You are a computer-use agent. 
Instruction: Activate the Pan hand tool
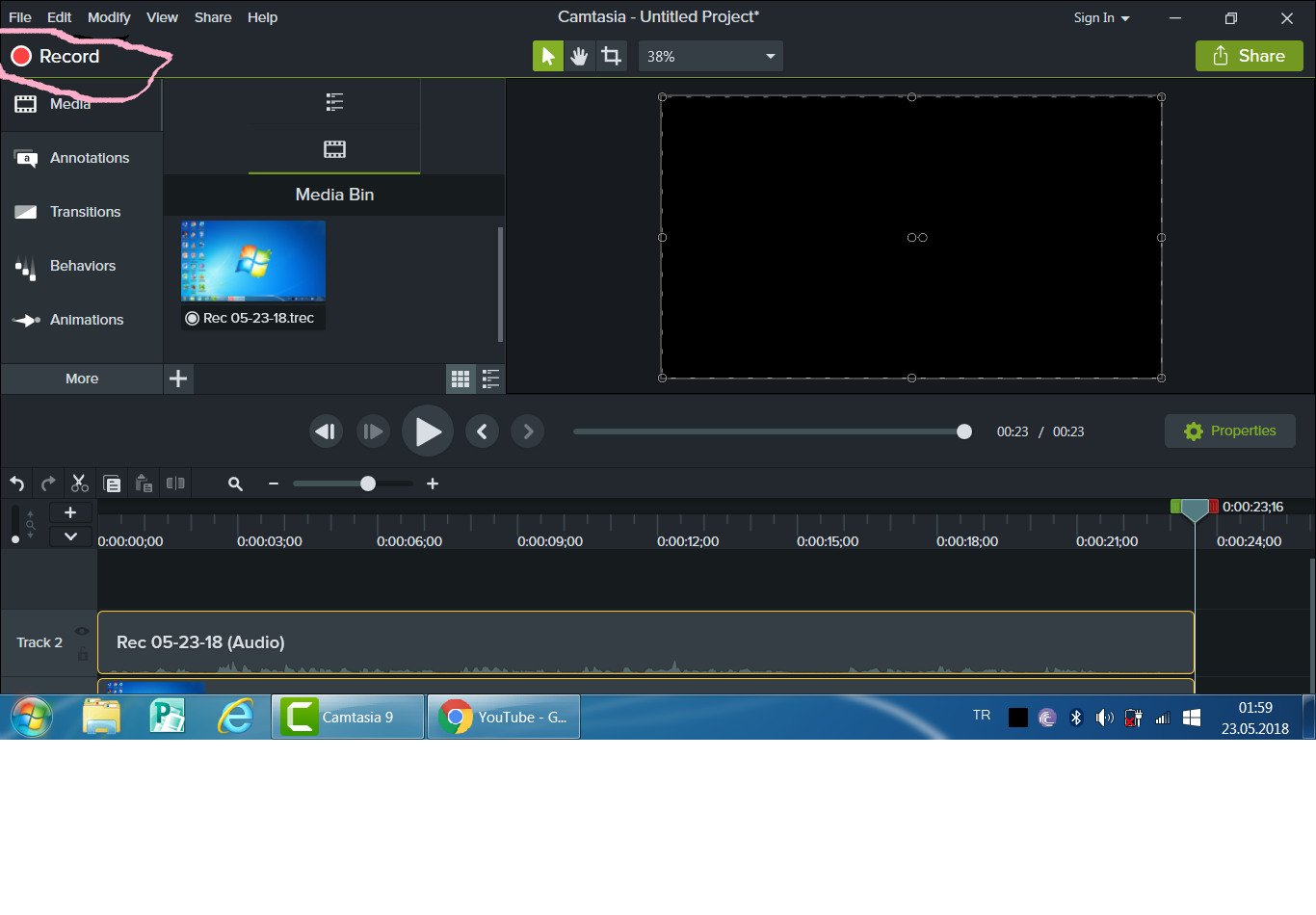(x=579, y=56)
